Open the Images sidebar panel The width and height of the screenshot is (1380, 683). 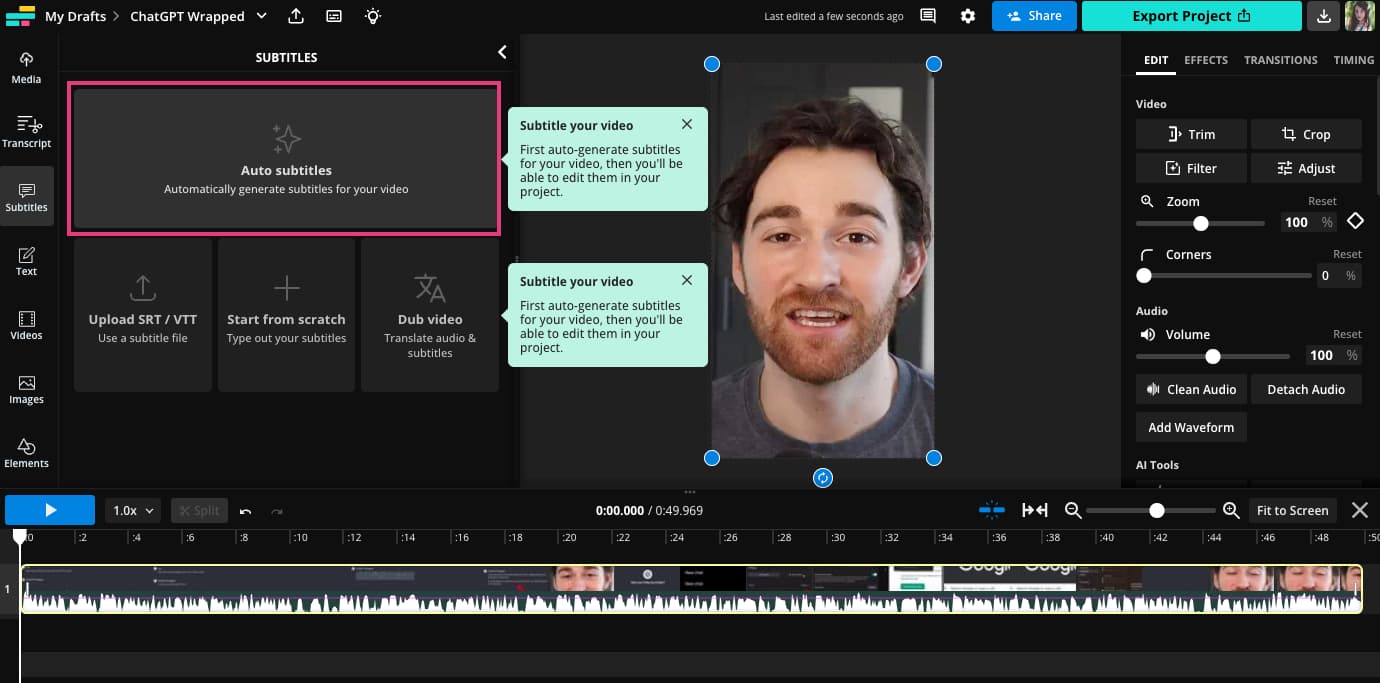click(x=26, y=388)
